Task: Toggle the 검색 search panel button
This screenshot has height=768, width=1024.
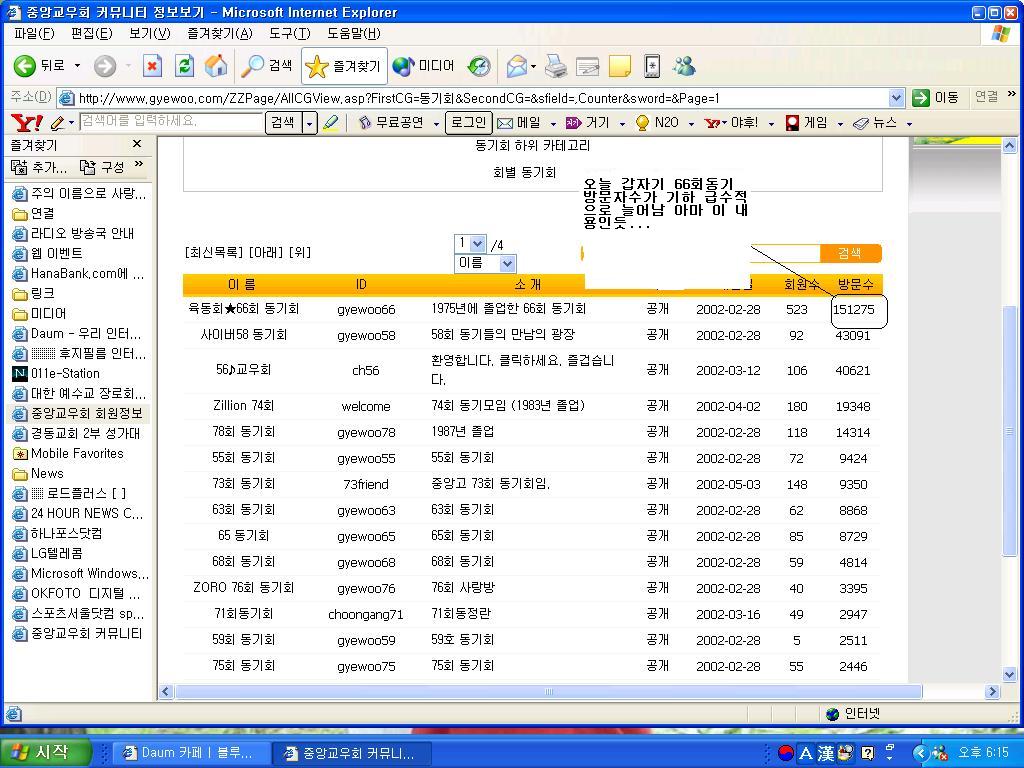Action: tap(267, 66)
